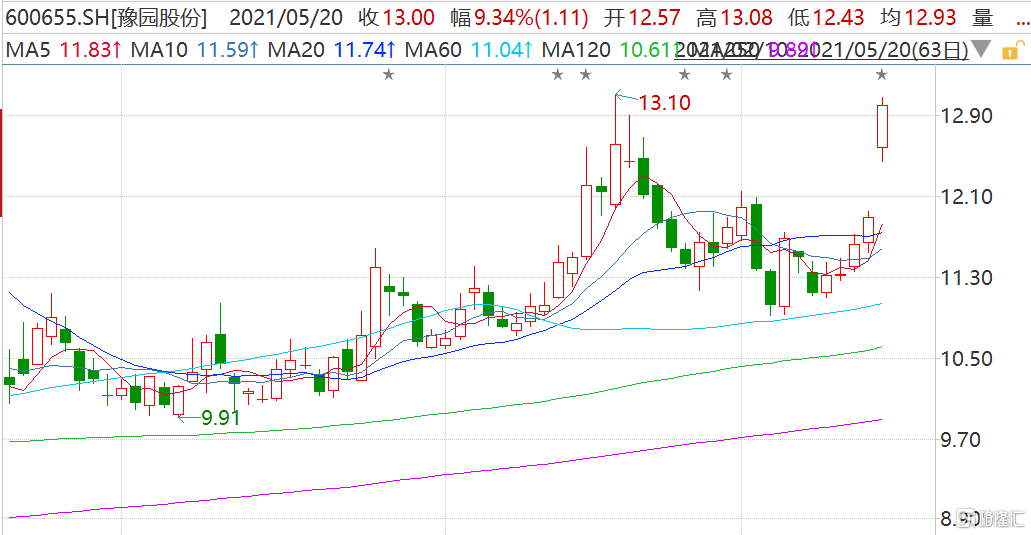Click the low price 低 12.43
The image size is (1031, 535).
tap(826, 18)
